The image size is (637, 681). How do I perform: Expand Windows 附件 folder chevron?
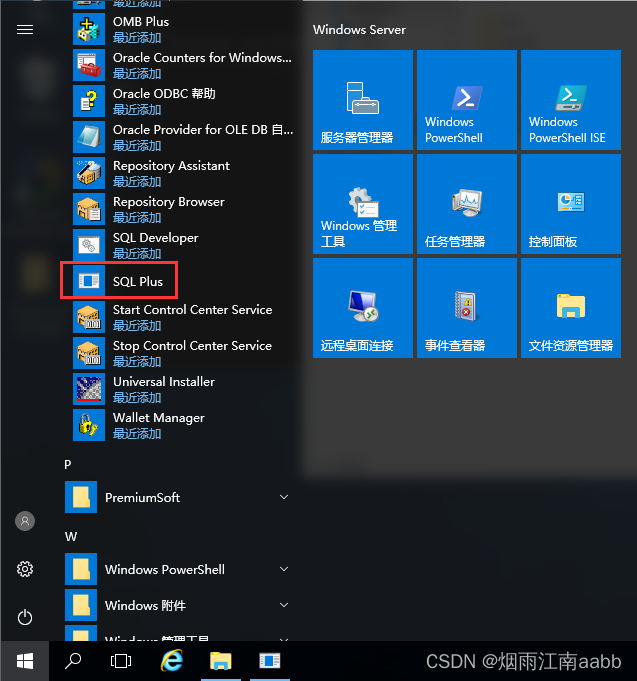point(284,605)
